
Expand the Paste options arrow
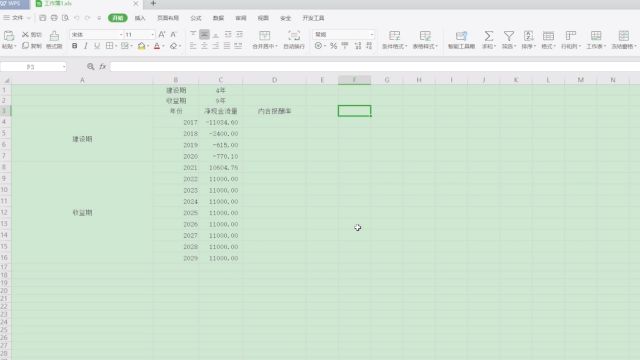pos(15,46)
